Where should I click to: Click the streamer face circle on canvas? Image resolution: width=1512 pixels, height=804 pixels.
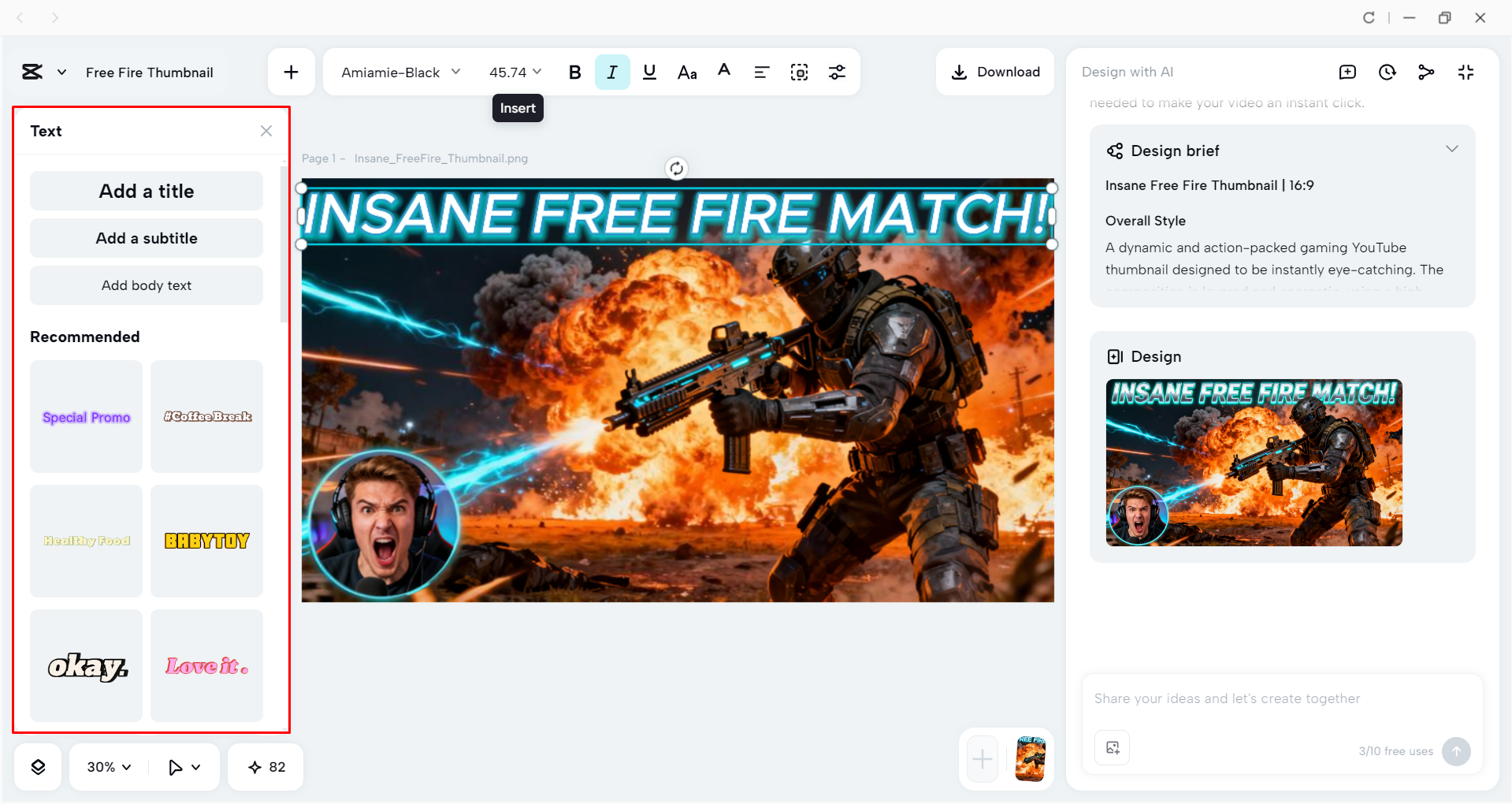point(384,525)
